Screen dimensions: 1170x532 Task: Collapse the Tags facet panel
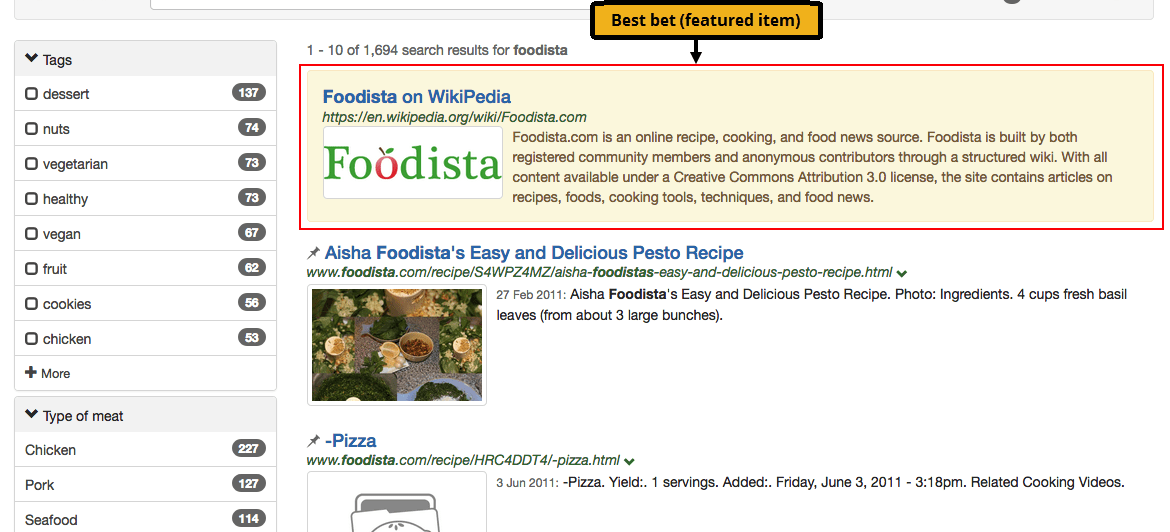tap(32, 60)
